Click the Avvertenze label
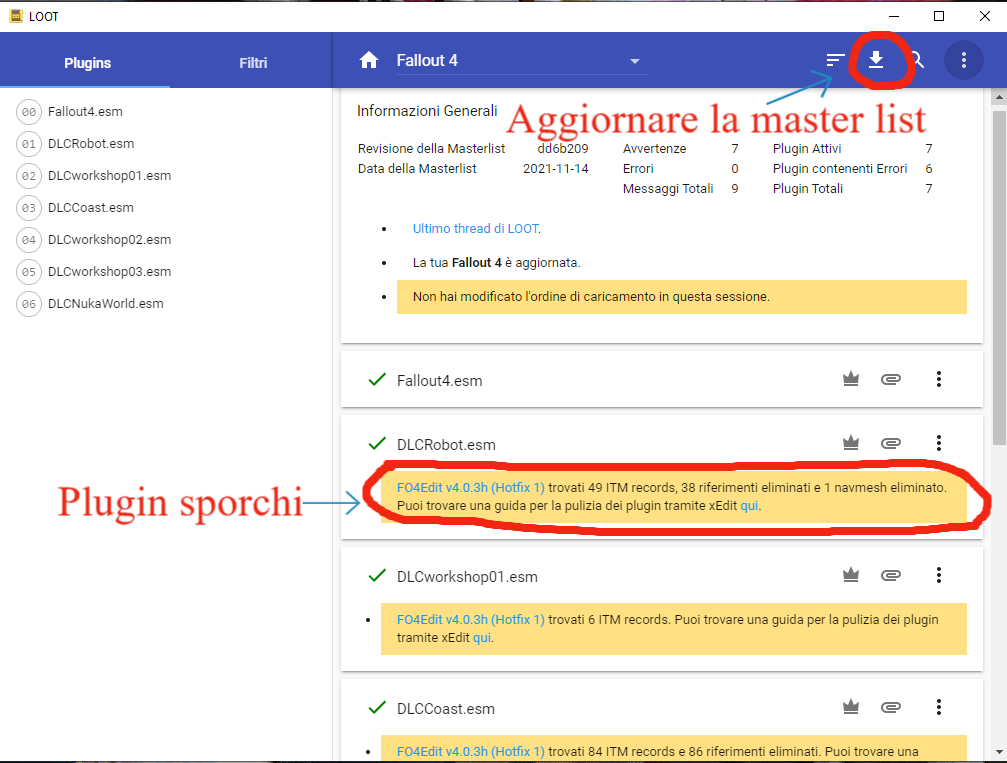This screenshot has width=1007, height=763. 654,149
